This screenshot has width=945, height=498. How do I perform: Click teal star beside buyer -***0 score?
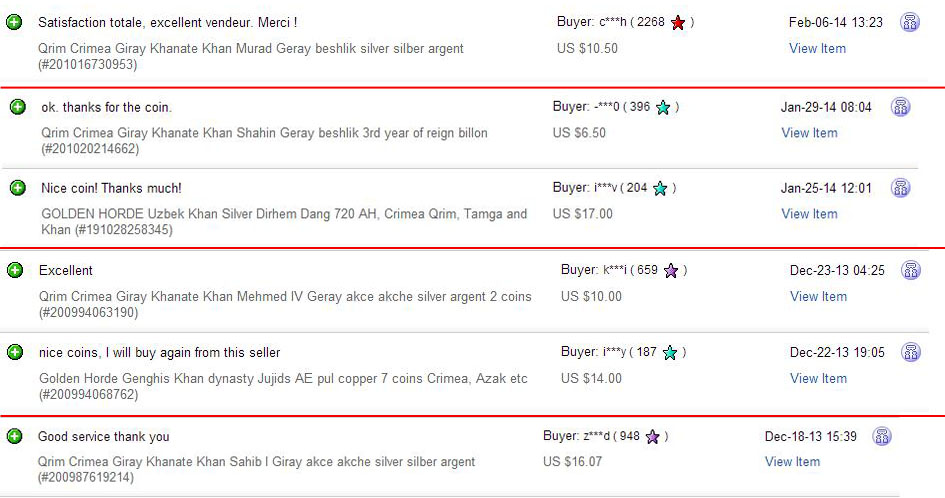point(662,107)
